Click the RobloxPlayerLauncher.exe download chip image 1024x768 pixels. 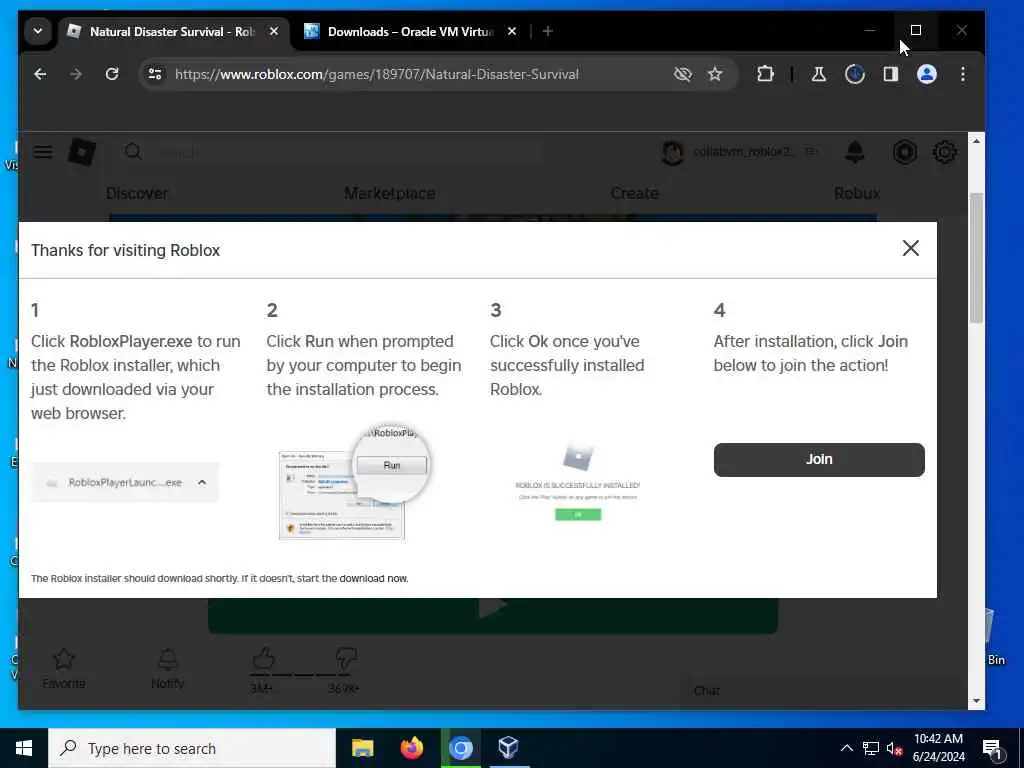pos(125,483)
